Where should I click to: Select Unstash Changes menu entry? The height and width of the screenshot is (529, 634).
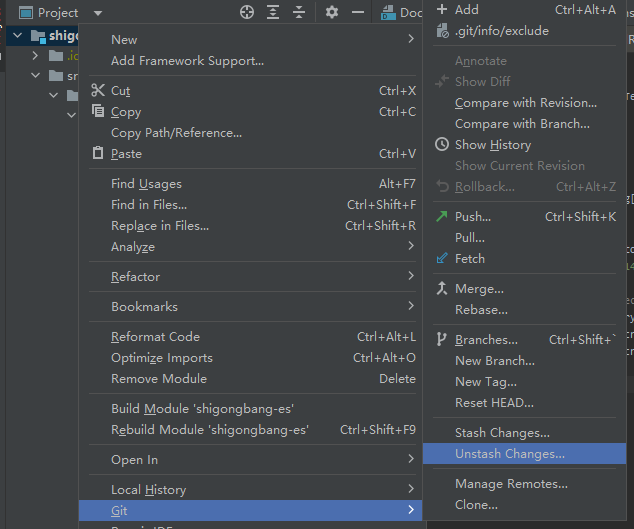pos(509,454)
